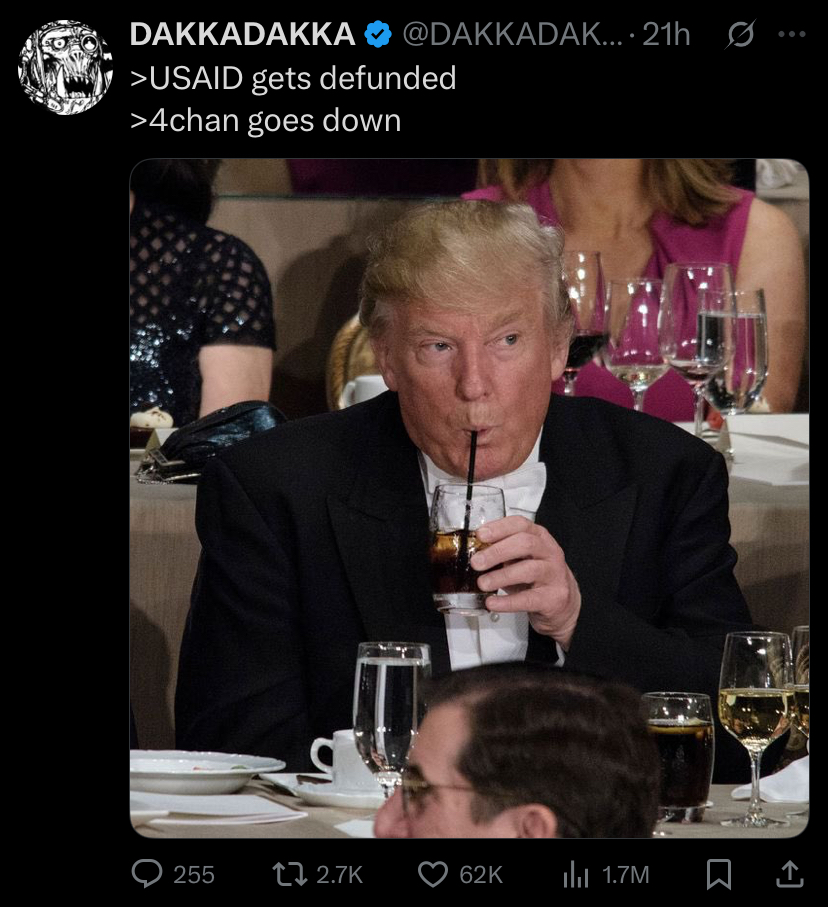Open the DAKKADAKKA display name link
The height and width of the screenshot is (907, 828).
[242, 34]
